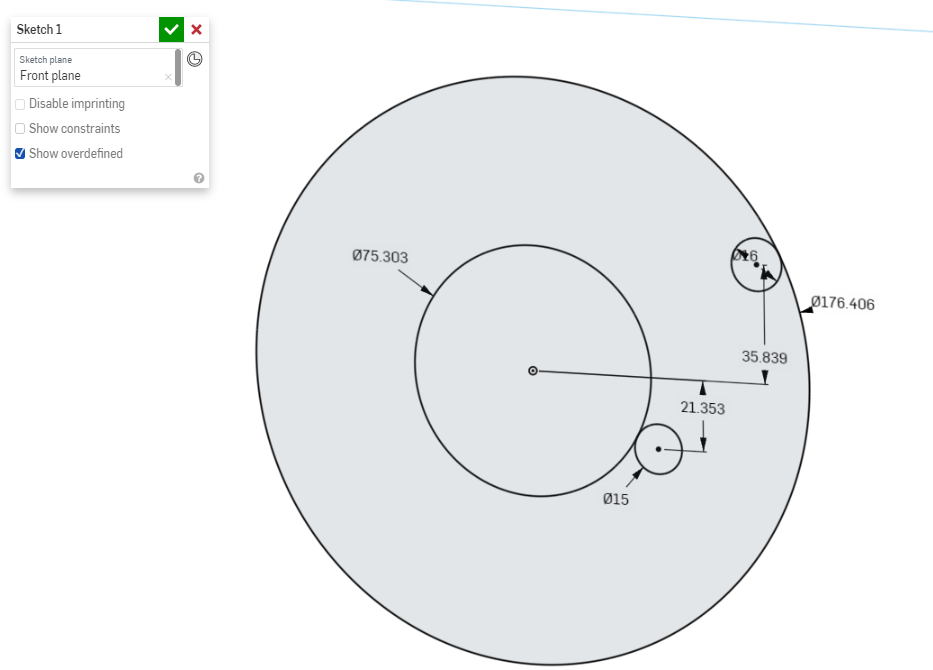Enable Show constraints checkbox
The width and height of the screenshot is (933, 670).
point(20,129)
